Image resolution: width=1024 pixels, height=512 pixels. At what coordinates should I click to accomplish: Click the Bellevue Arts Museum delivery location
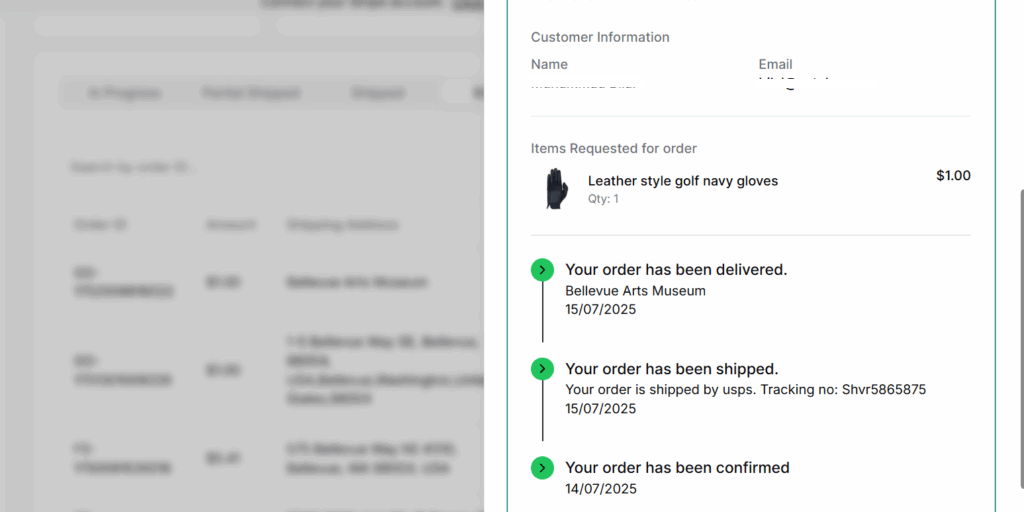pos(635,291)
